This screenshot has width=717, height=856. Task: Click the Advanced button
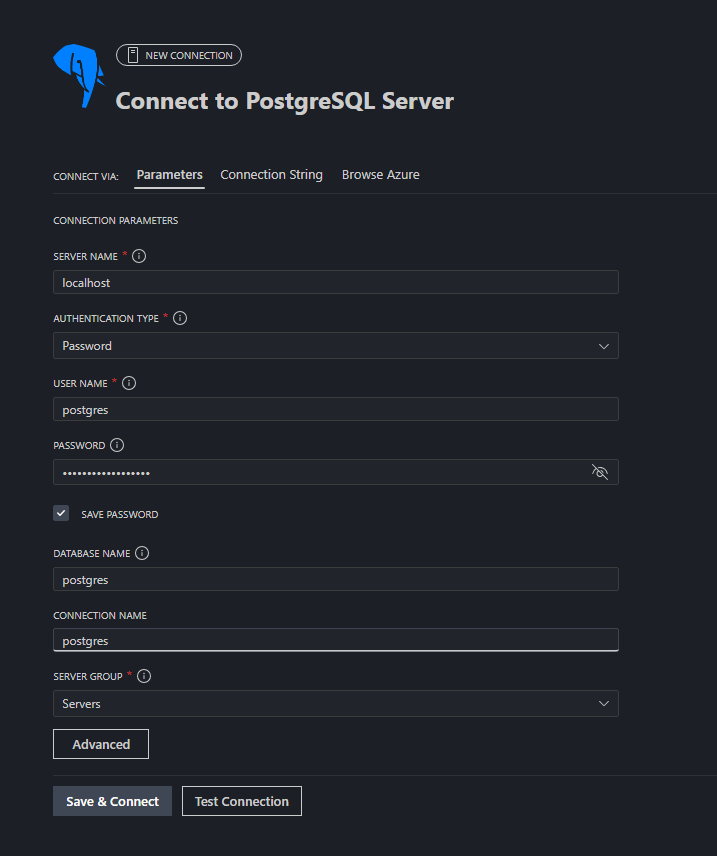[x=101, y=744]
